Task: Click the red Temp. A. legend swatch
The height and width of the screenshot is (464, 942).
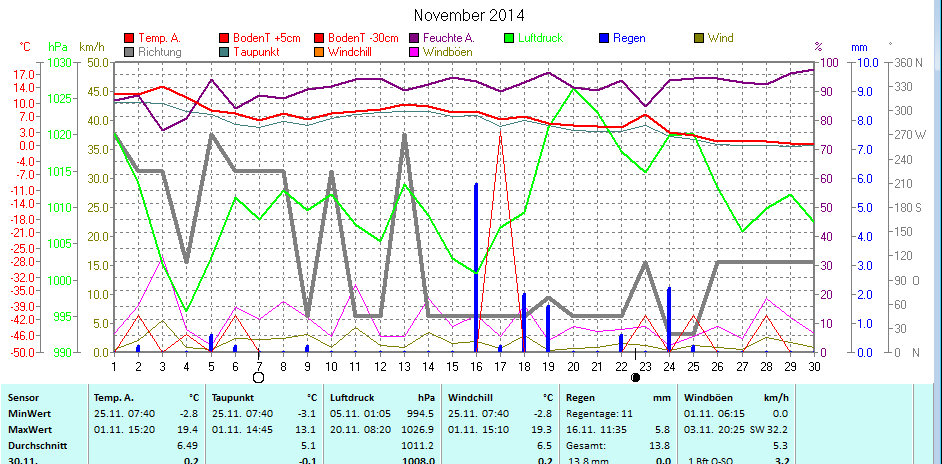Action: pos(129,39)
